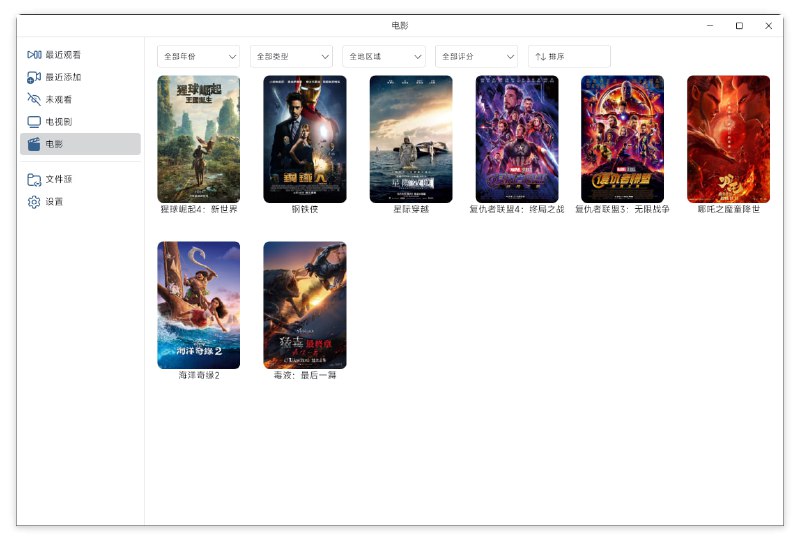The height and width of the screenshot is (544, 800).
Task: Maximize the 电影 window
Action: pyautogui.click(x=739, y=26)
